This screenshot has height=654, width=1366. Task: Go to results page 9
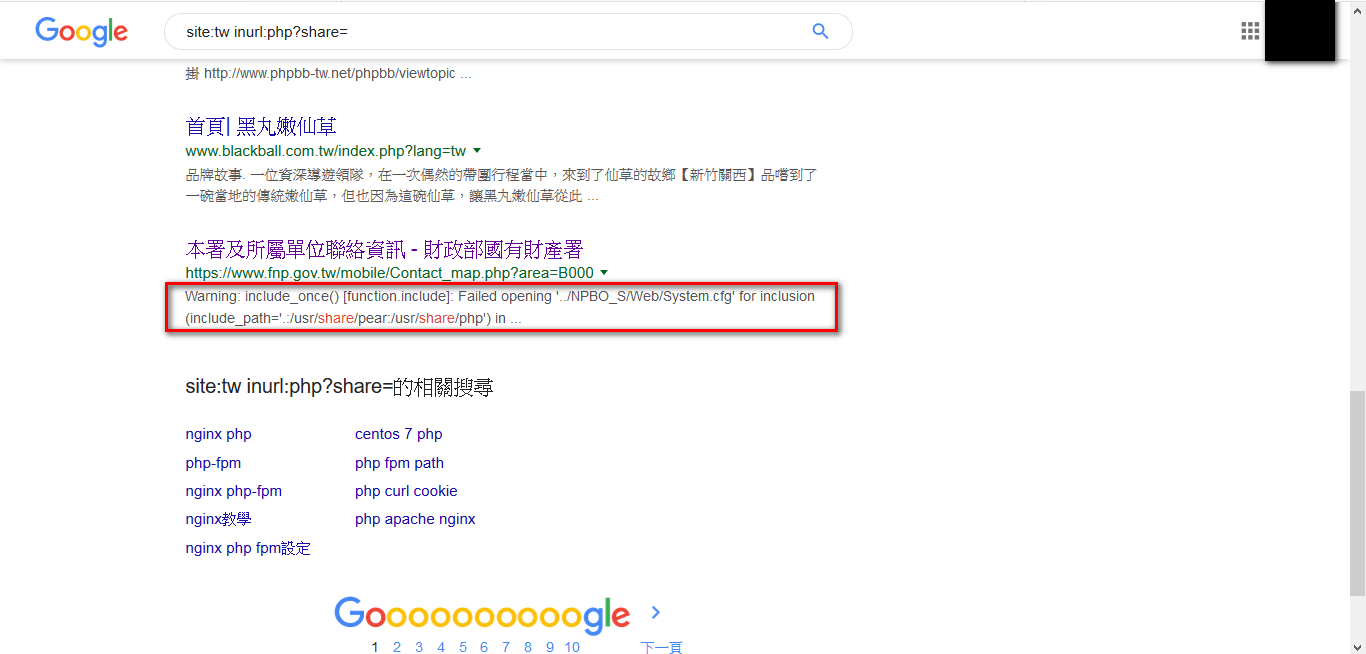550,647
